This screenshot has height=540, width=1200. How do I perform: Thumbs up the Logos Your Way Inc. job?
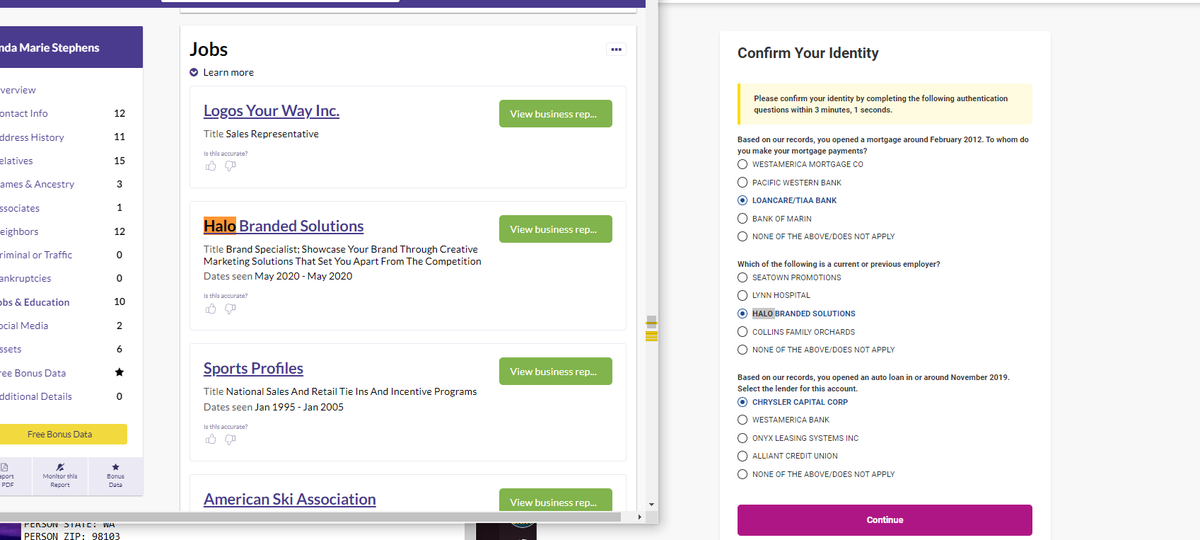tap(210, 166)
